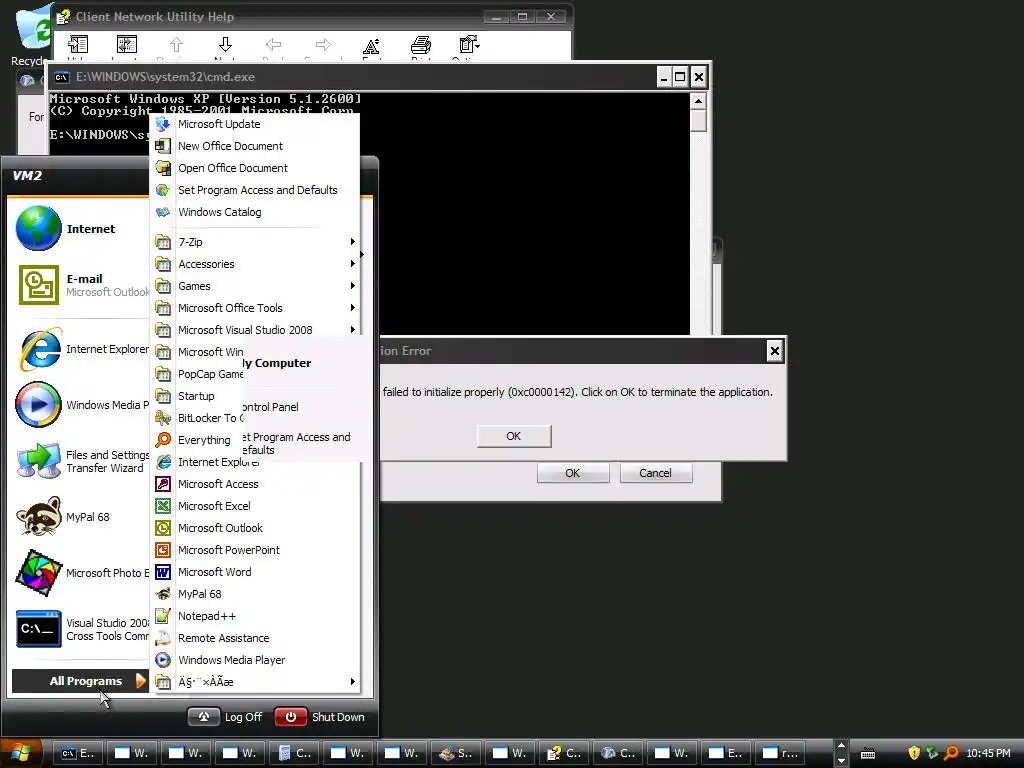This screenshot has height=768, width=1024.
Task: Click Shut Down button
Action: 320,717
